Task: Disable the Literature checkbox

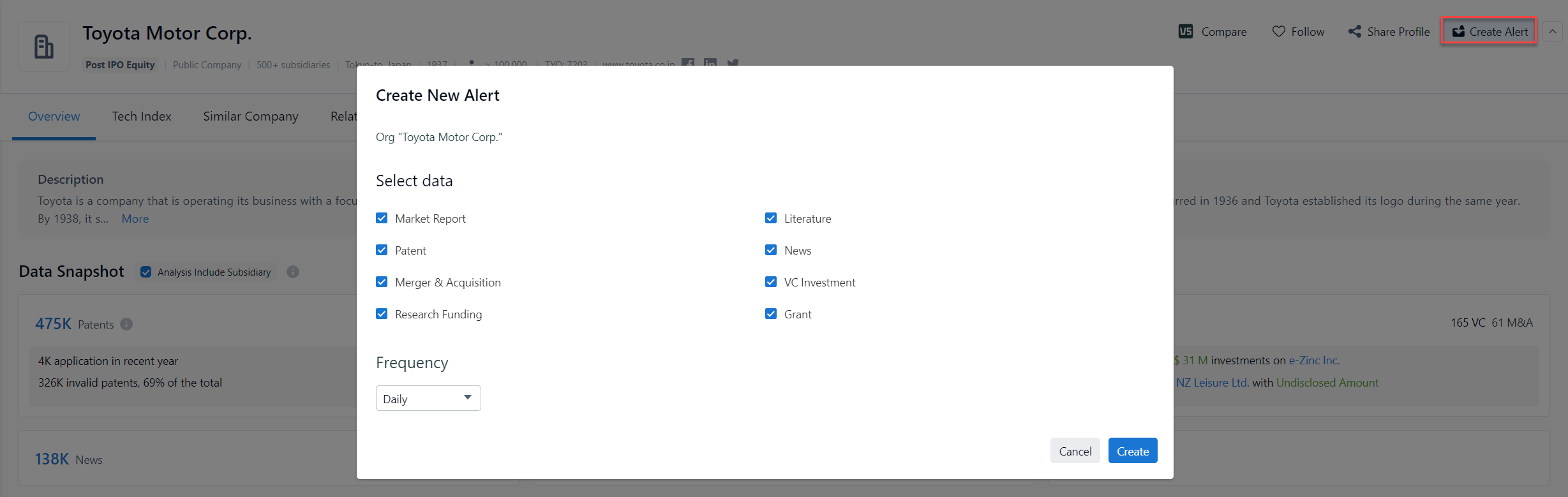Action: [771, 218]
